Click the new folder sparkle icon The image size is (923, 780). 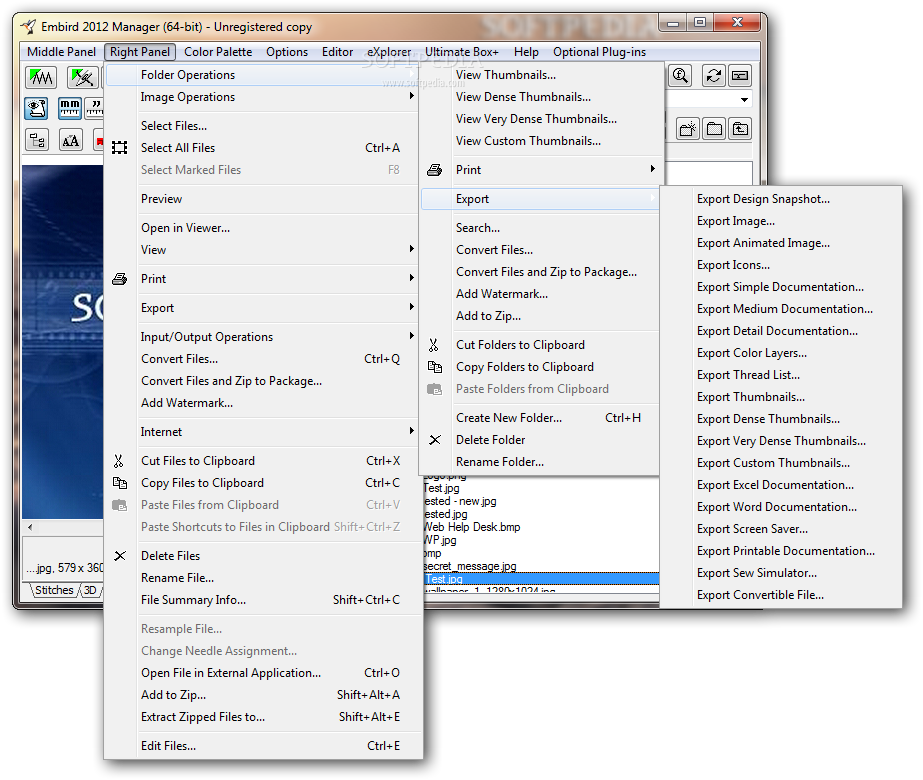click(x=688, y=129)
